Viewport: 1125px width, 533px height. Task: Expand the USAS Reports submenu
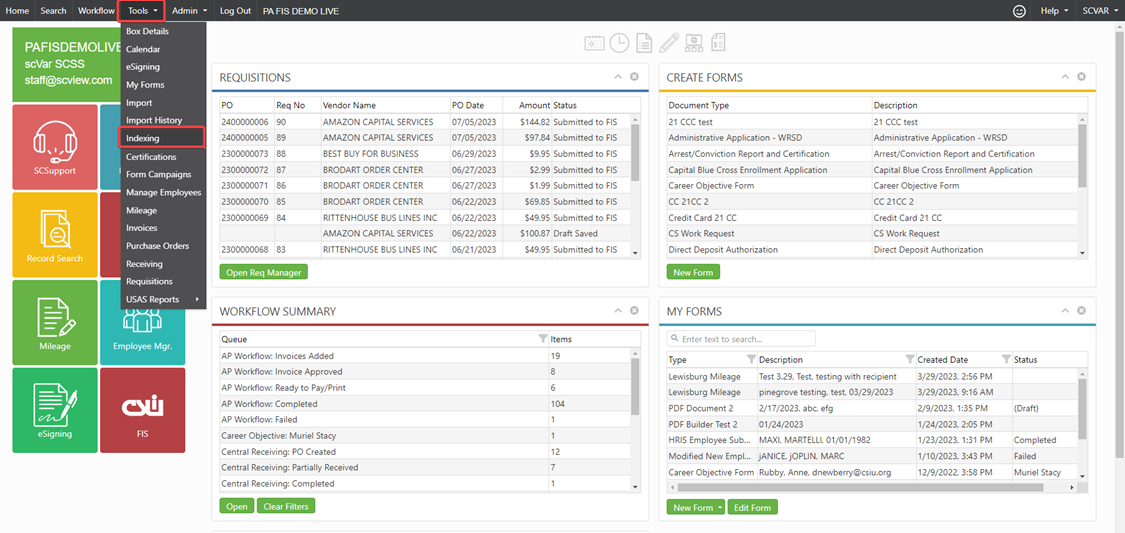tap(162, 299)
